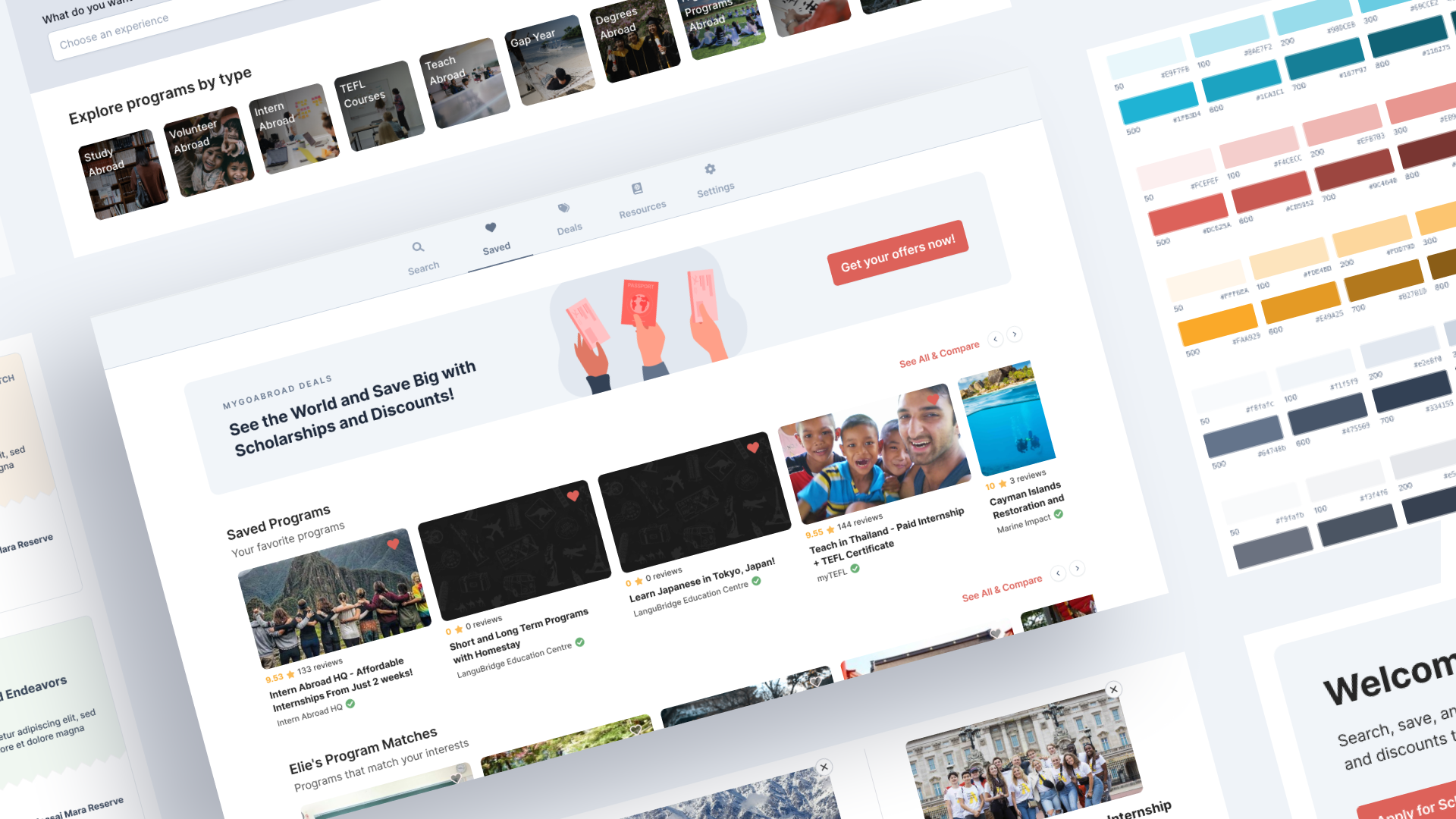Click the Marine Impact provider name
Screen dimensions: 1456x819
(1024, 523)
